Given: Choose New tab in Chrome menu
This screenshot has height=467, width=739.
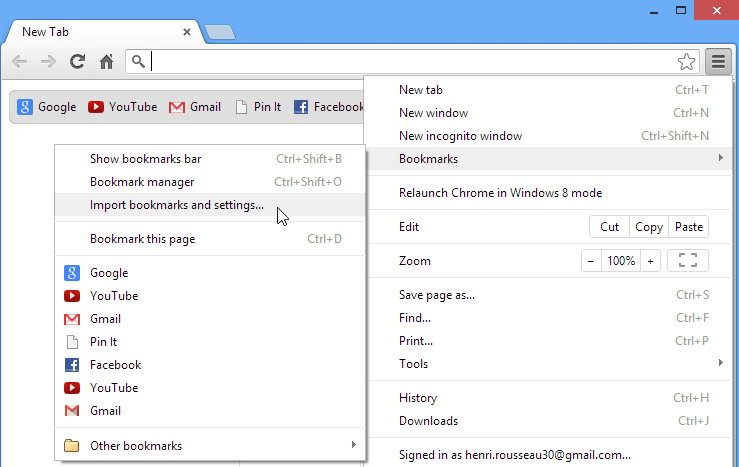Looking at the screenshot, I should (x=548, y=90).
